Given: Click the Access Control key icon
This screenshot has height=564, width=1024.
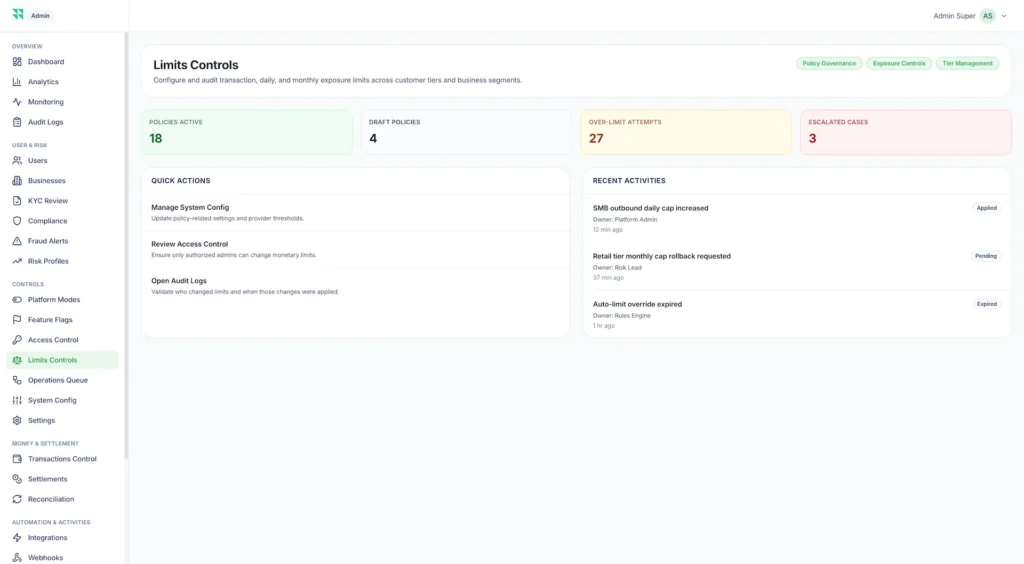Looking at the screenshot, I should [x=17, y=340].
